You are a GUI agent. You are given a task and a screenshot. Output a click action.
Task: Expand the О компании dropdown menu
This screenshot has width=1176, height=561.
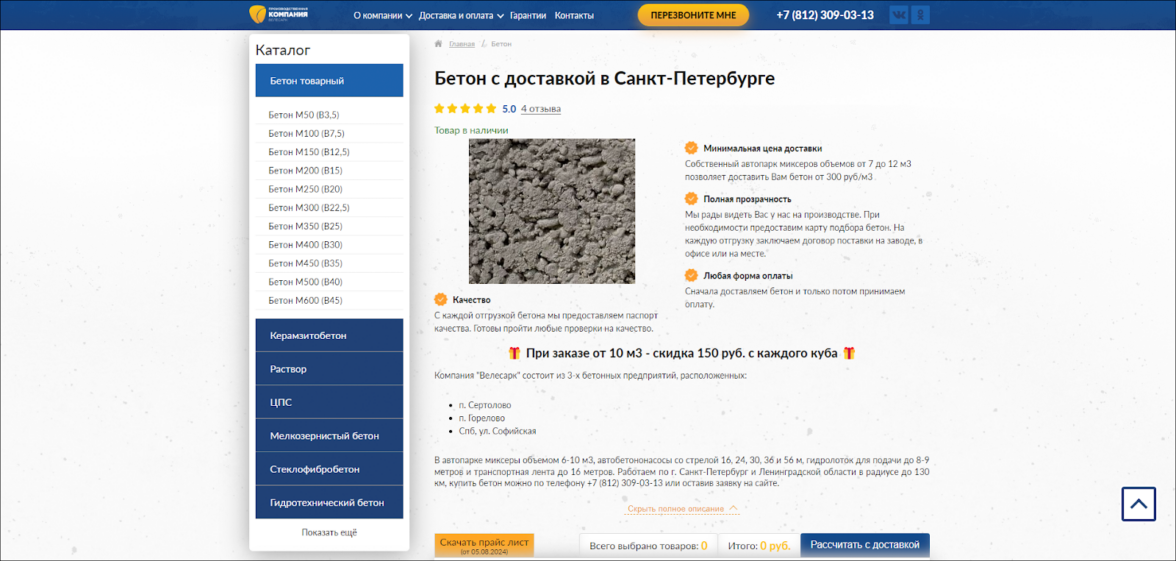click(382, 16)
